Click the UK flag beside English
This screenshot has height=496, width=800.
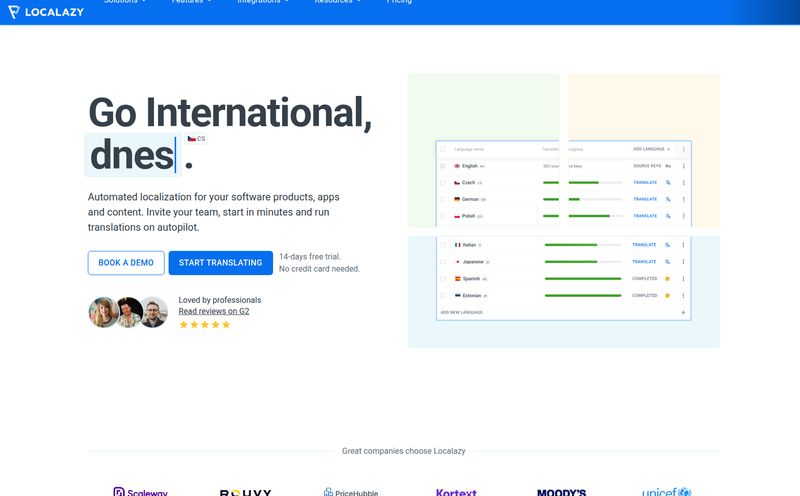[x=457, y=166]
